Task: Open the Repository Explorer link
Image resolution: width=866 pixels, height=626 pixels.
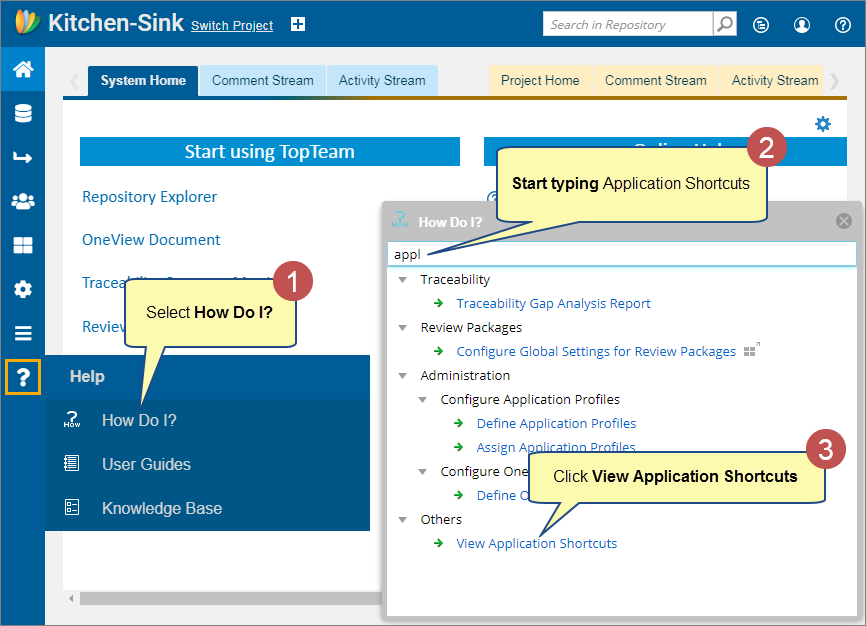Action: (149, 197)
